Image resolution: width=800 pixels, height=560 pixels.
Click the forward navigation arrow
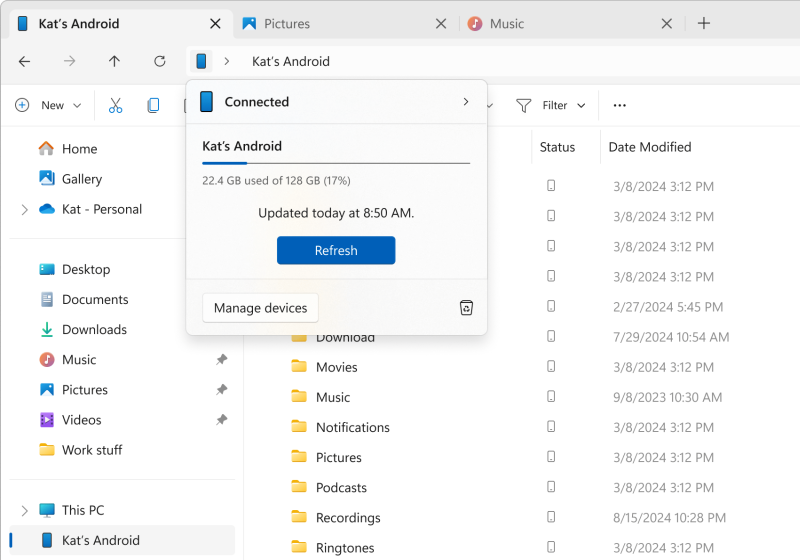pyautogui.click(x=69, y=62)
